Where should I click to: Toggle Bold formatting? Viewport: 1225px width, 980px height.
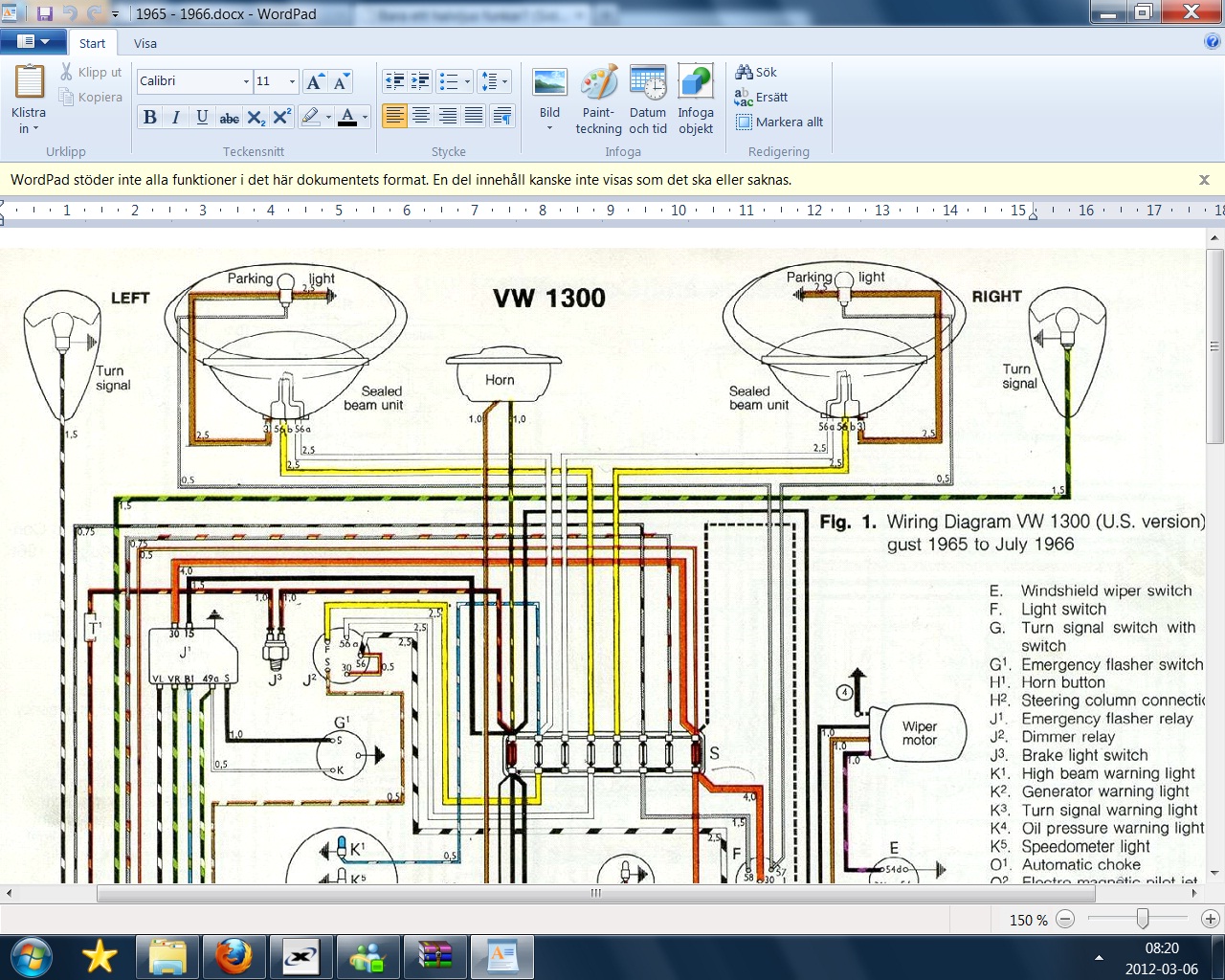(x=150, y=117)
